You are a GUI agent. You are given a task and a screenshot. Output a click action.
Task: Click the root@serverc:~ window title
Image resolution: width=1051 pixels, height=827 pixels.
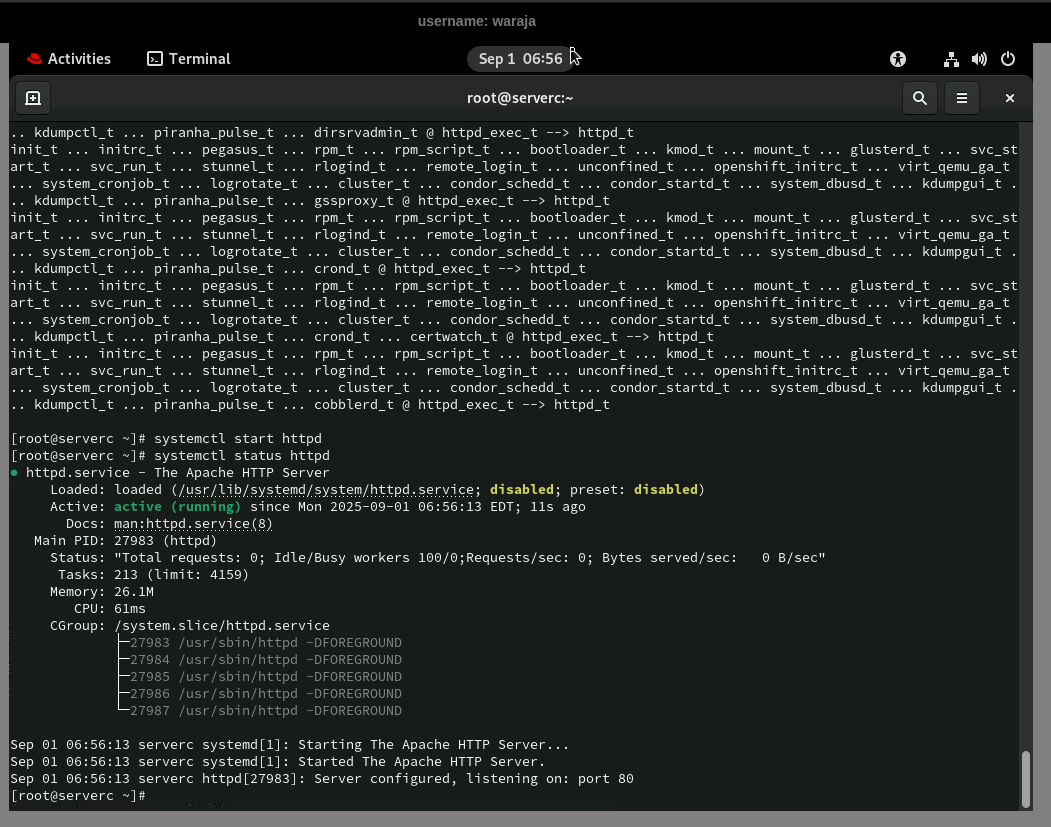click(520, 99)
